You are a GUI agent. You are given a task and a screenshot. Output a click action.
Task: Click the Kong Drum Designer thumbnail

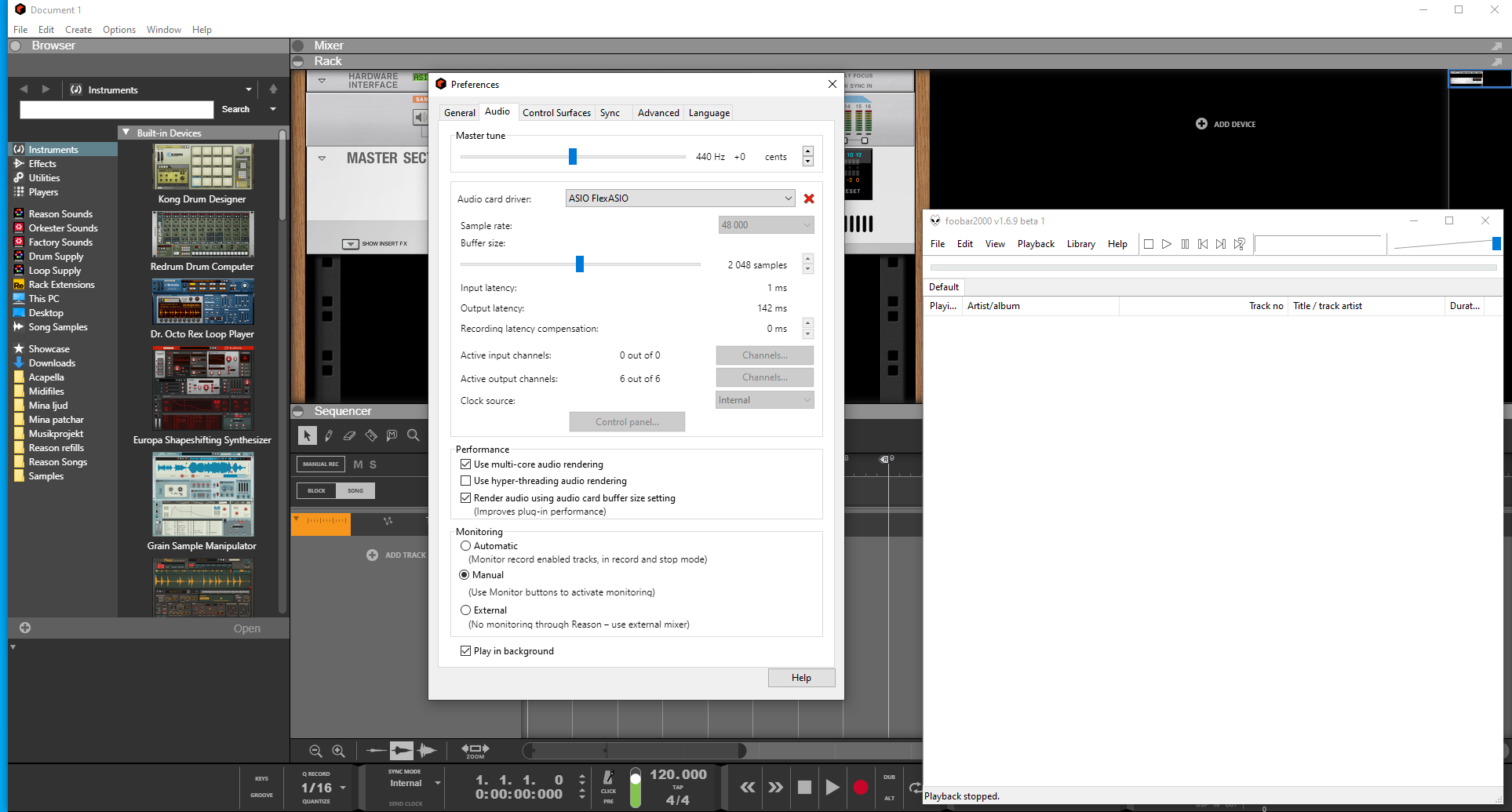(x=202, y=166)
